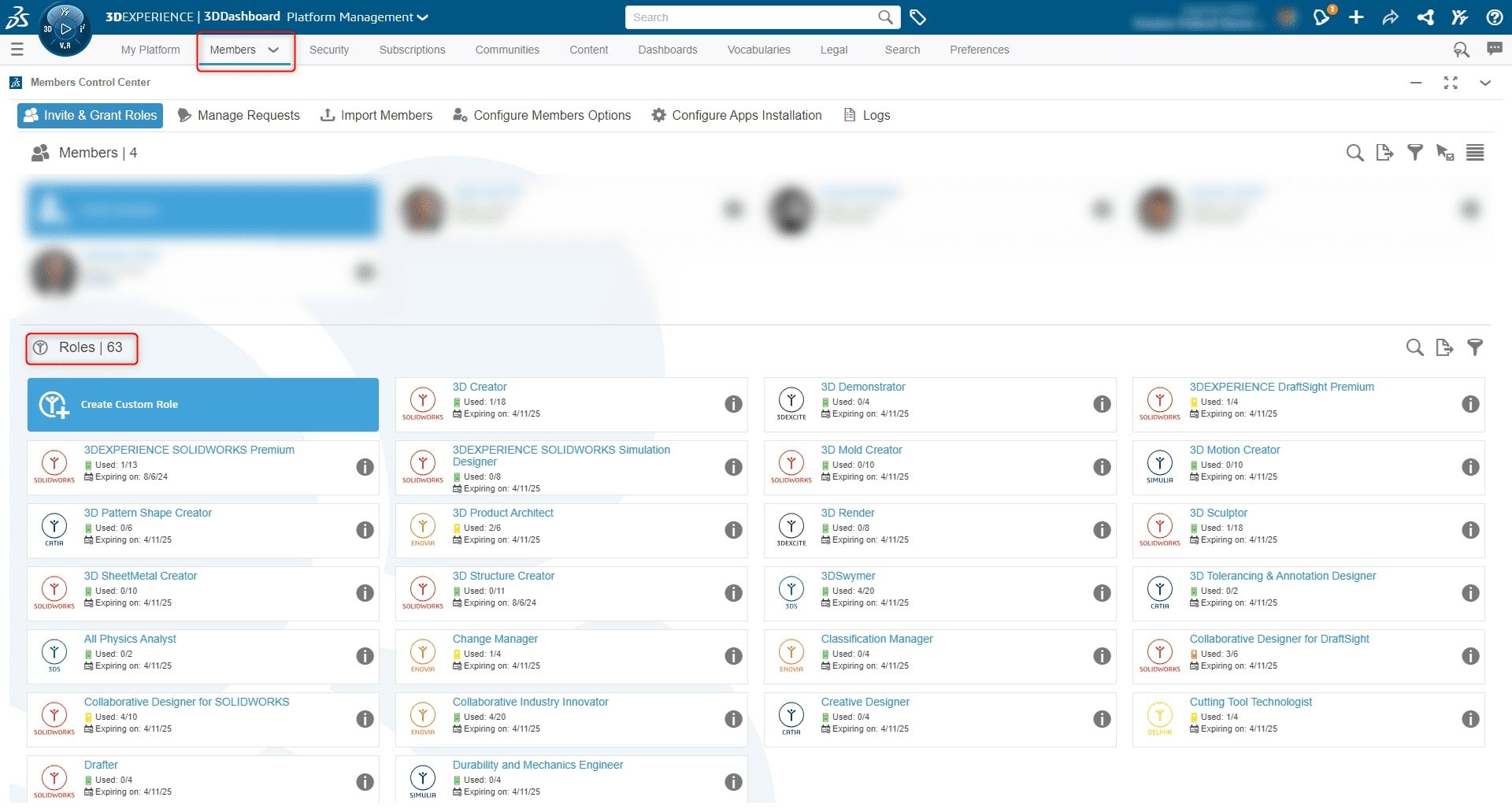Show info for the Change Manager role

(x=733, y=656)
